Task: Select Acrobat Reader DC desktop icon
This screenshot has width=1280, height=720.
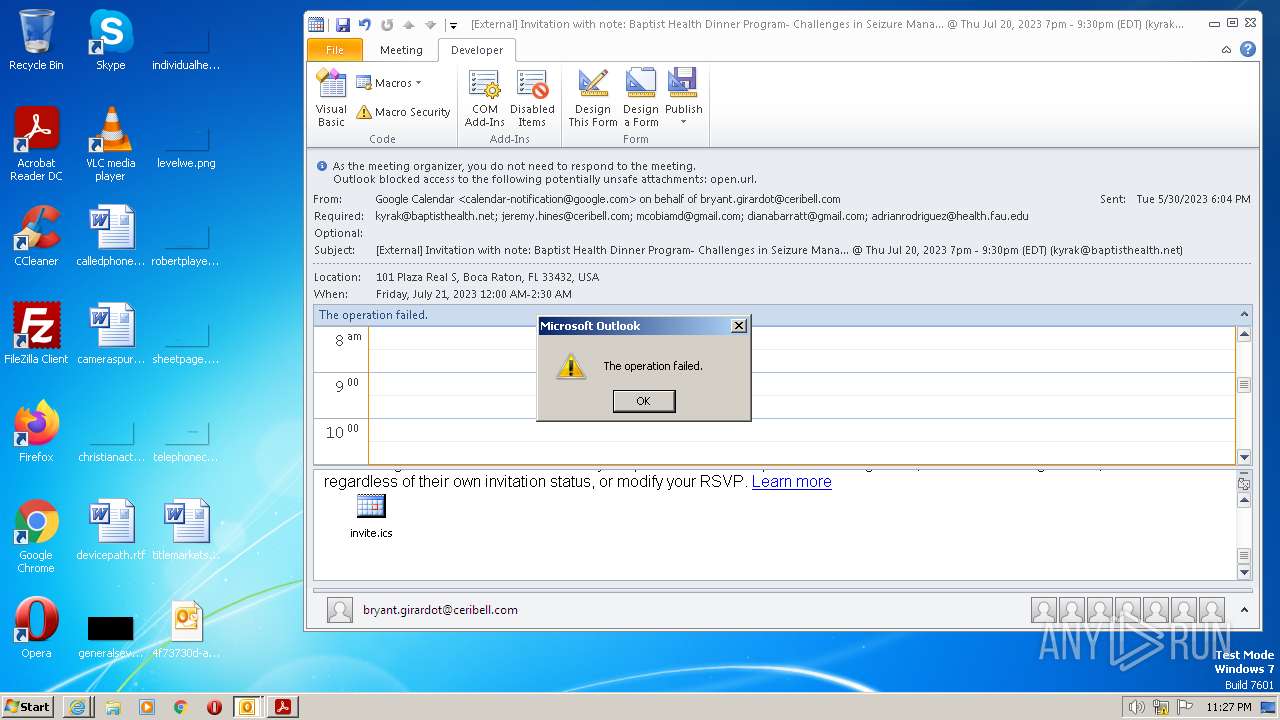Action: click(36, 144)
